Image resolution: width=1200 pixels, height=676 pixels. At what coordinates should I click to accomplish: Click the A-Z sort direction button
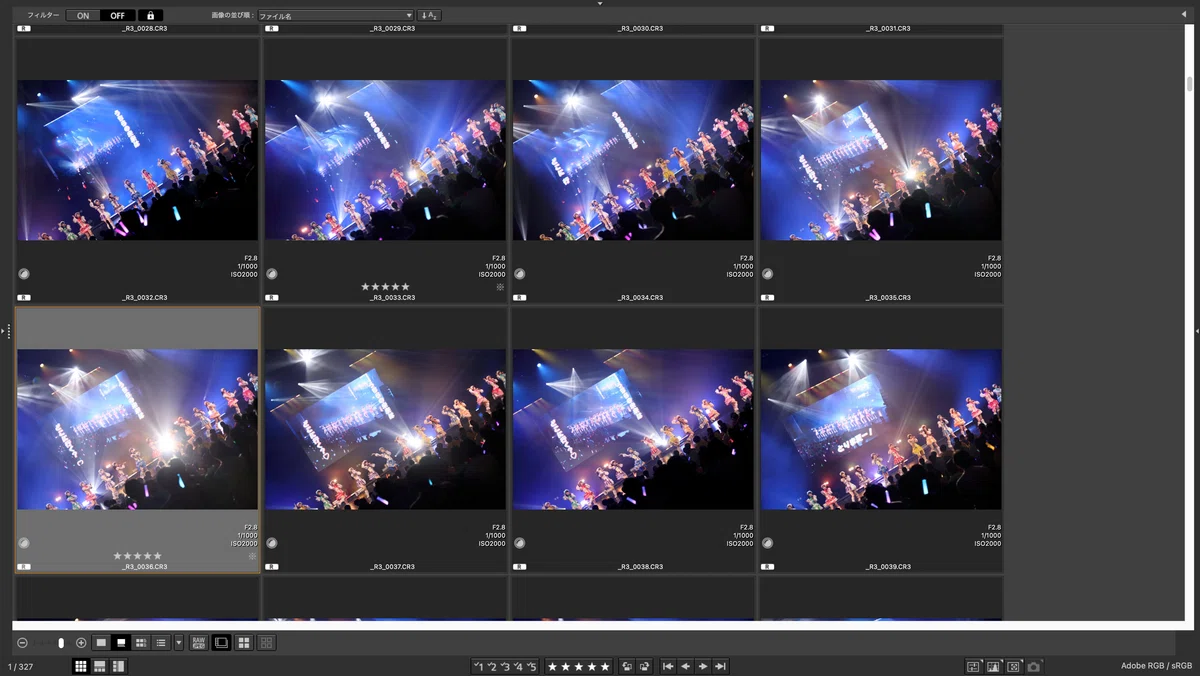(x=429, y=16)
